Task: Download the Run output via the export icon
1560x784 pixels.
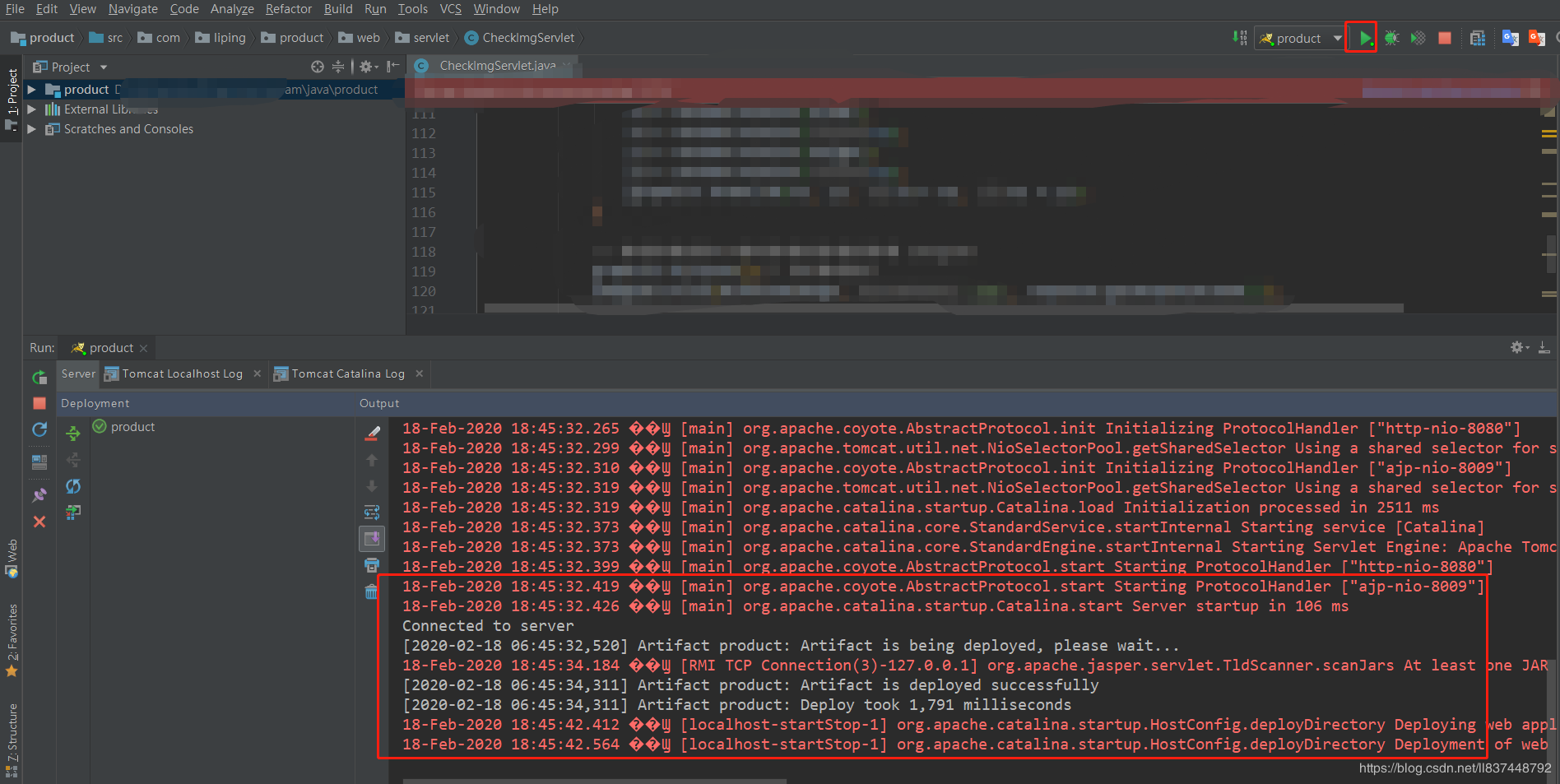Action: tap(1544, 348)
